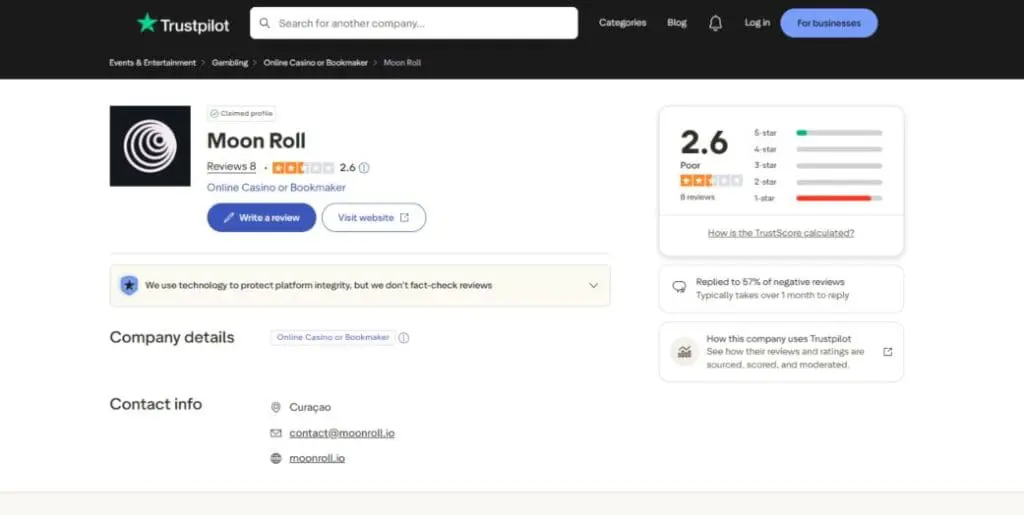The width and height of the screenshot is (1024, 515).
Task: Click the globe icon beside moonroll.io
Action: tap(276, 458)
